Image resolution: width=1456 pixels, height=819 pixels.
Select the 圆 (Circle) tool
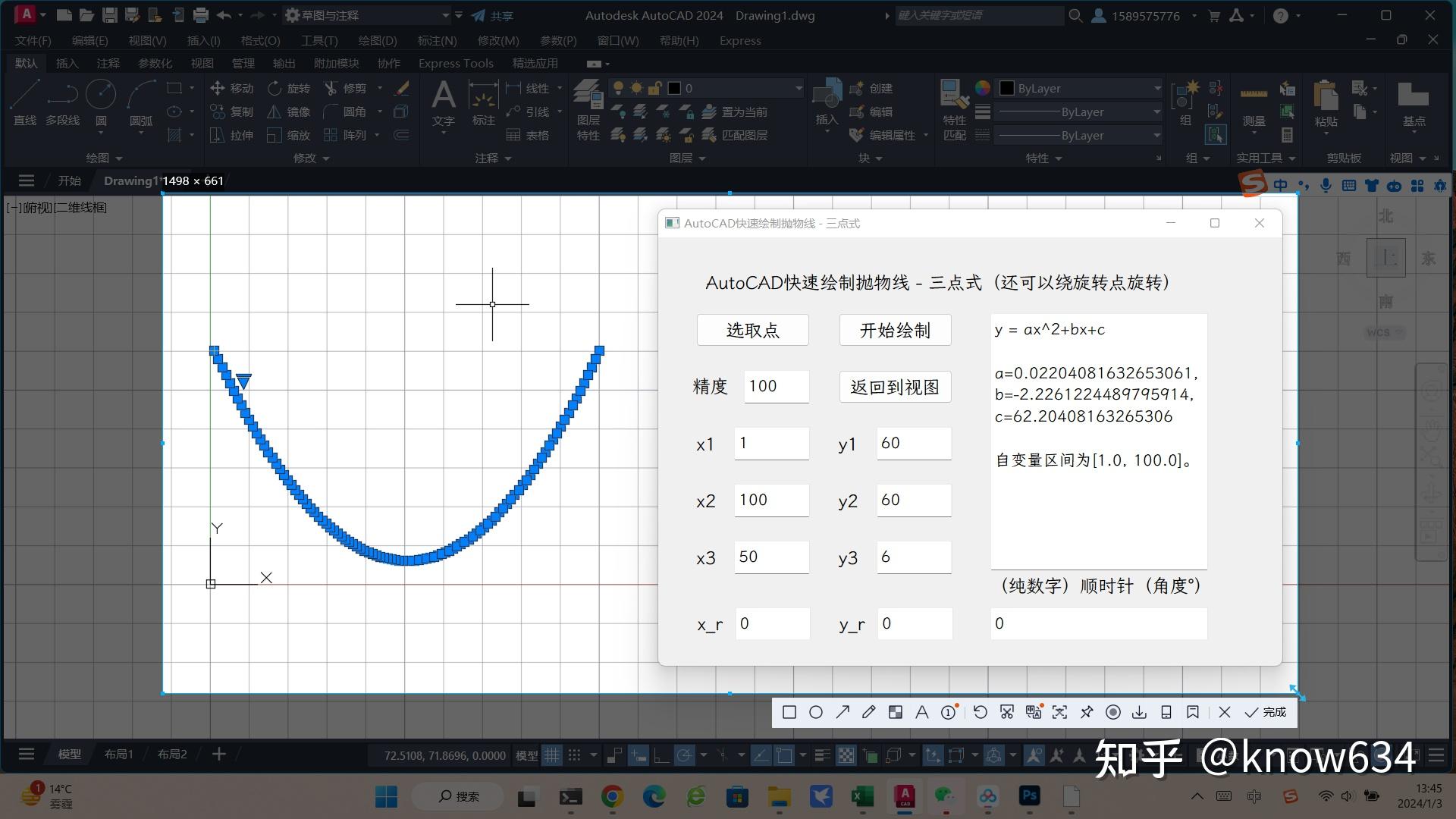[101, 99]
